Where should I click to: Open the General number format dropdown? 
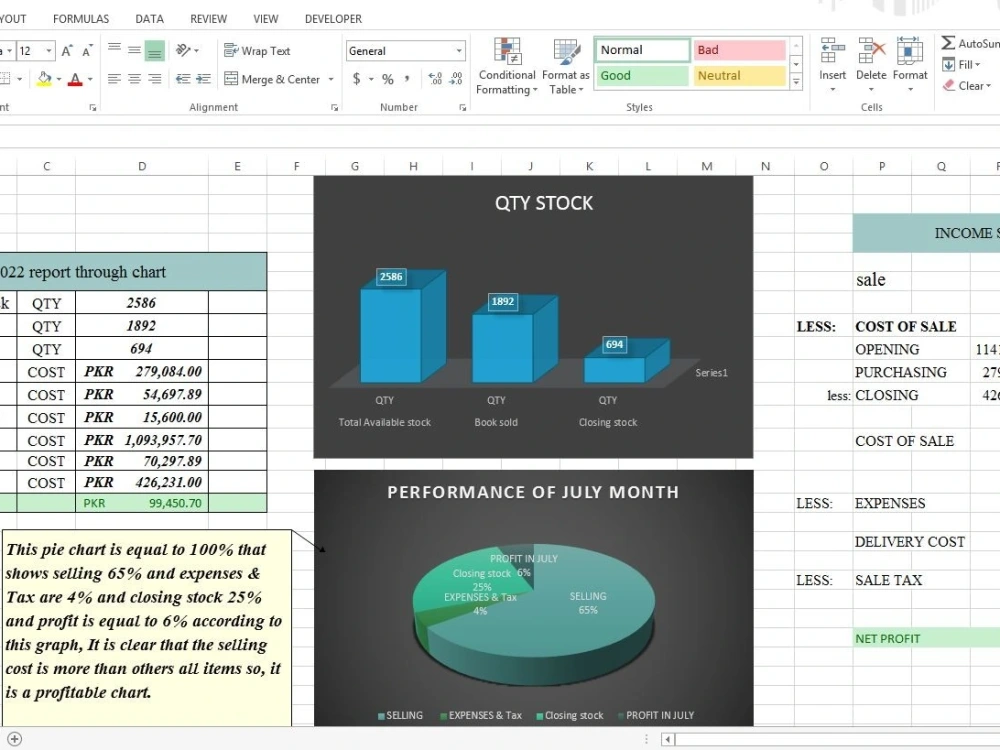click(459, 51)
